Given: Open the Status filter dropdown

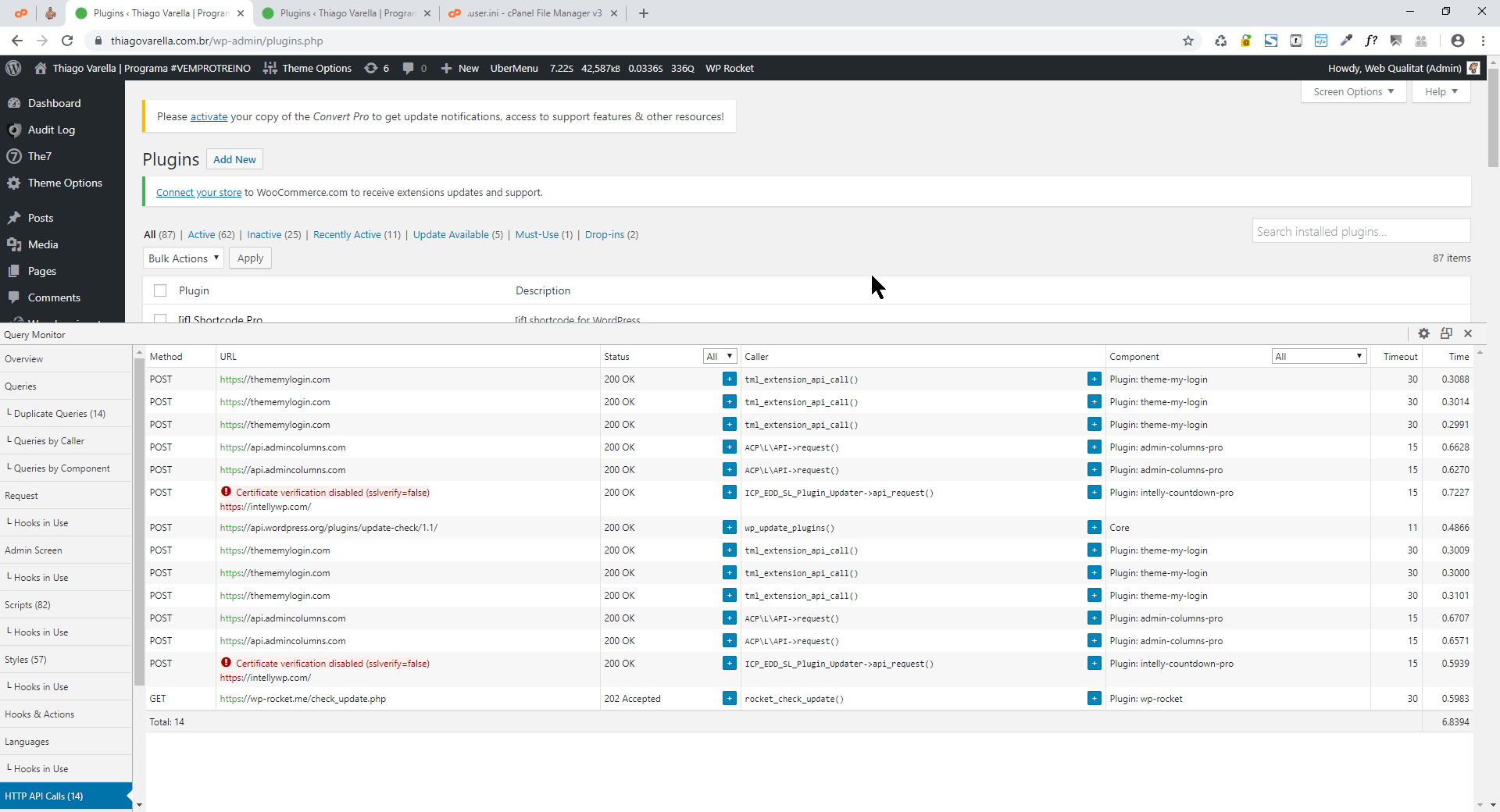Looking at the screenshot, I should tap(720, 357).
